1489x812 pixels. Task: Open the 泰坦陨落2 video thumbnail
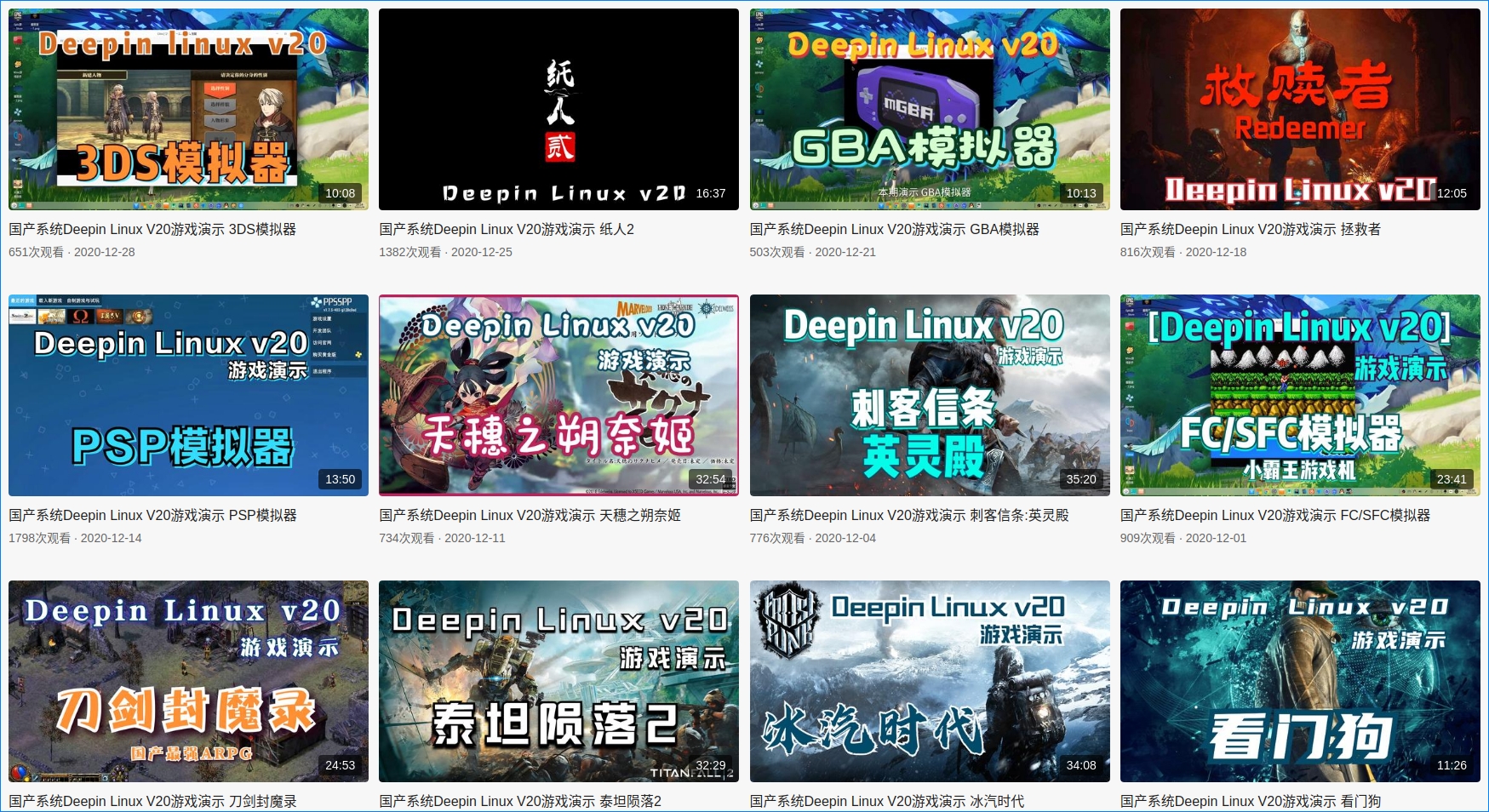click(x=558, y=681)
